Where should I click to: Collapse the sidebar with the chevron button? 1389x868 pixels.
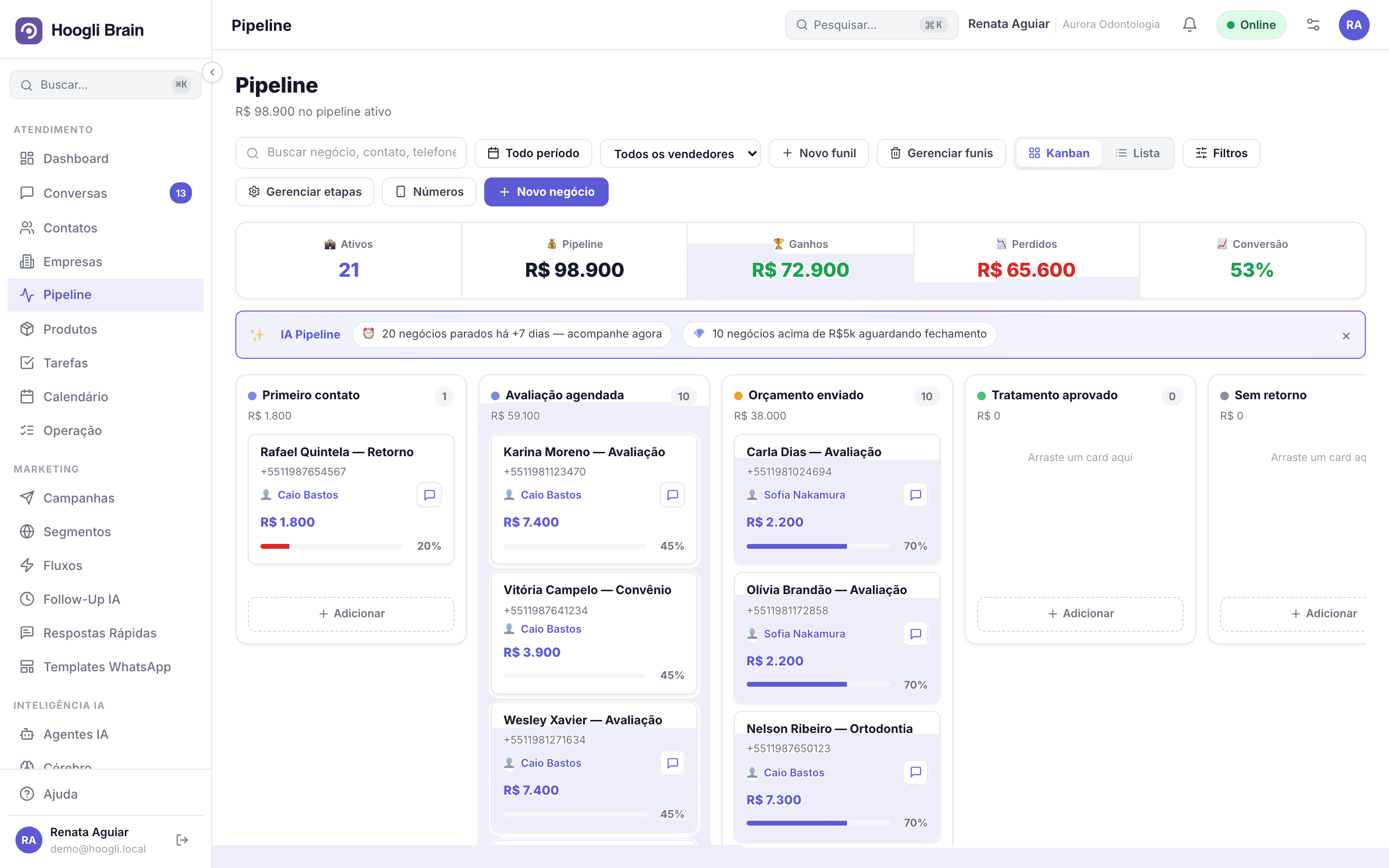212,72
